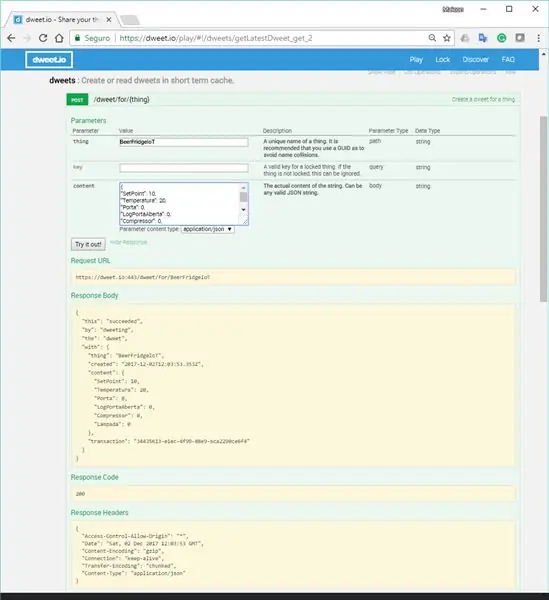Click the 'Try it out!' button

click(88, 244)
